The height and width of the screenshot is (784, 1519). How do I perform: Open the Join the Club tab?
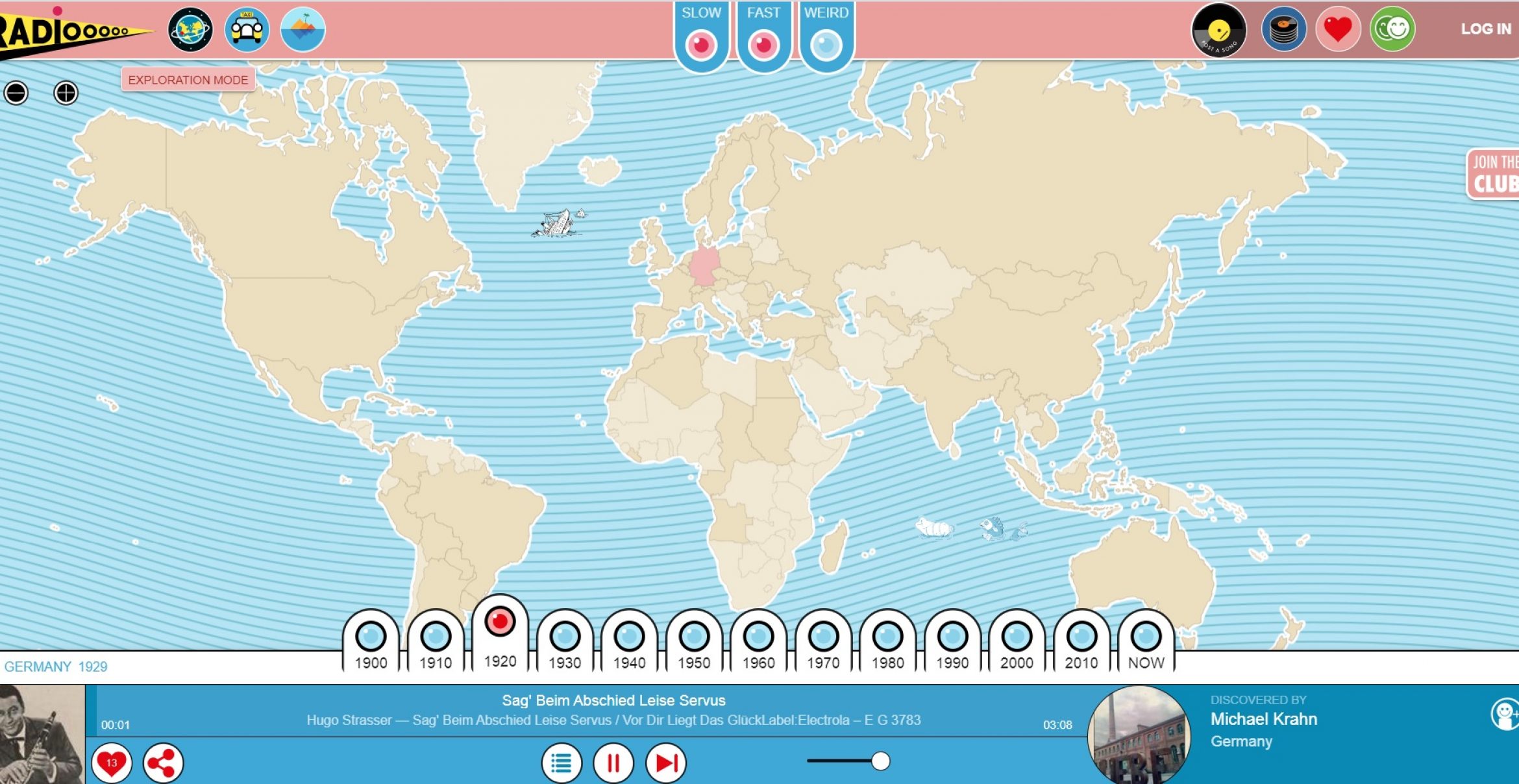click(x=1494, y=174)
